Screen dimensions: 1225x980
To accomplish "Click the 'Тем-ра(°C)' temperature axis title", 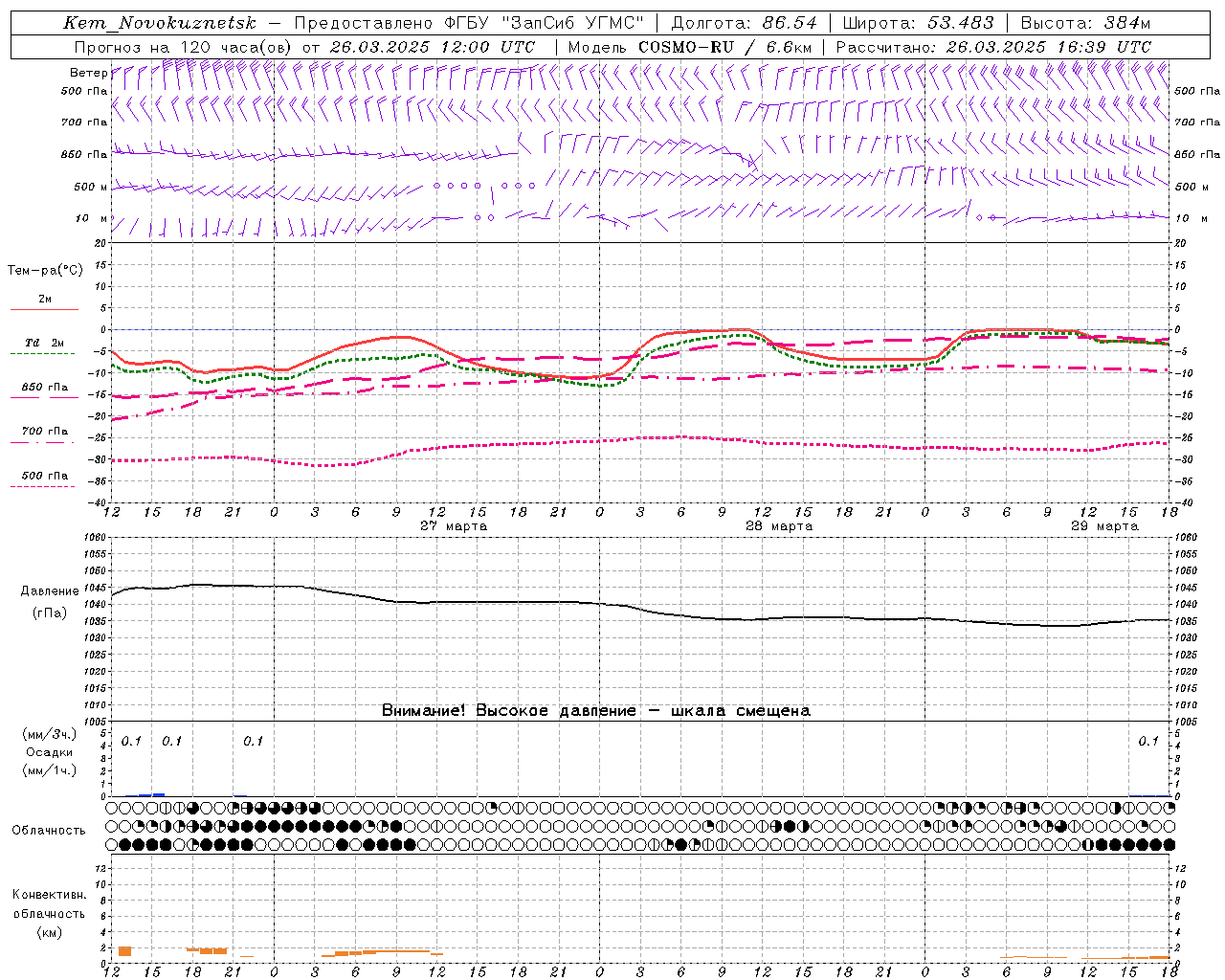I will click(45, 271).
